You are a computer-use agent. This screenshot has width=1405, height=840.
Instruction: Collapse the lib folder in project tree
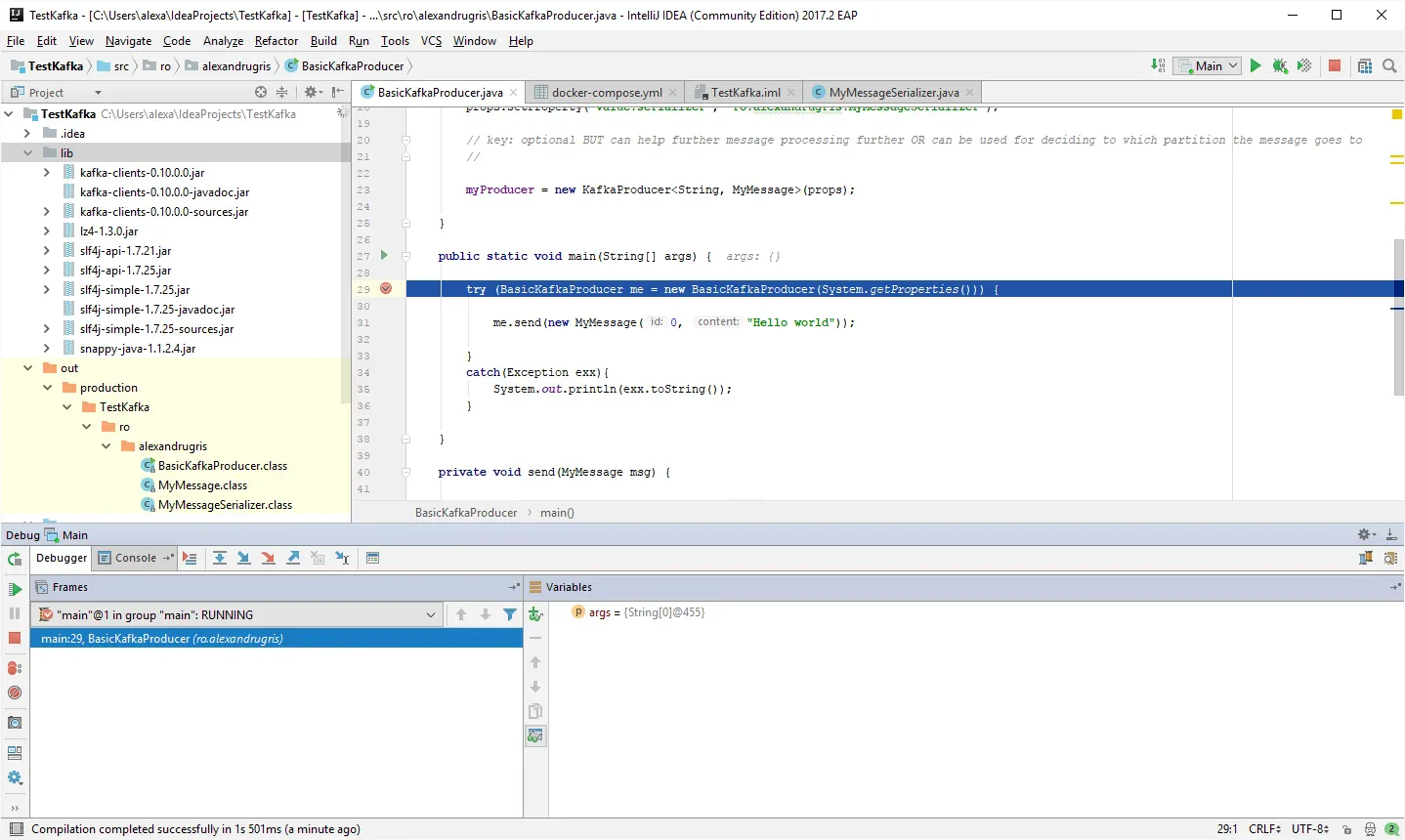click(x=27, y=152)
